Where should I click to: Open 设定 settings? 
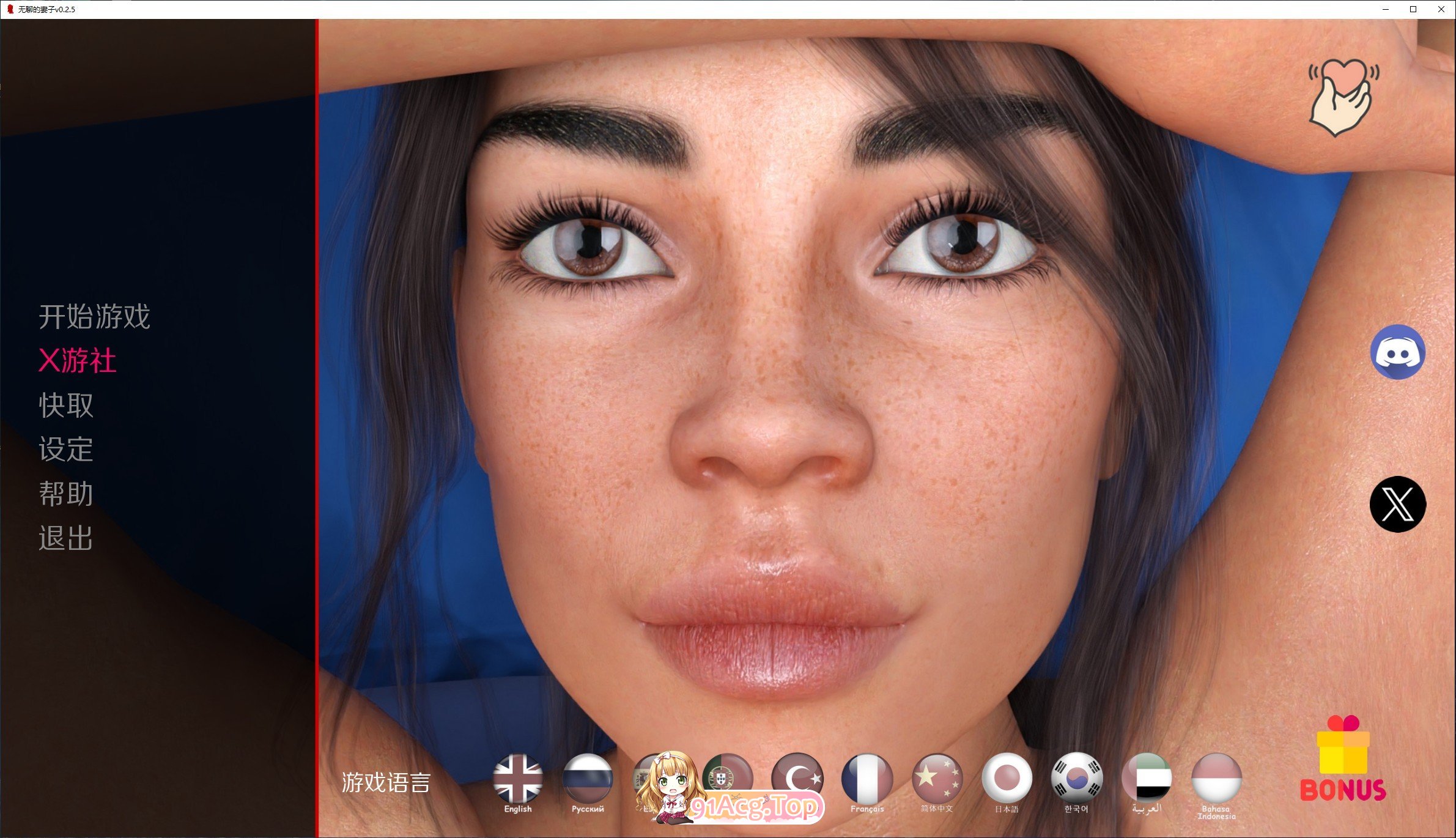coord(66,450)
